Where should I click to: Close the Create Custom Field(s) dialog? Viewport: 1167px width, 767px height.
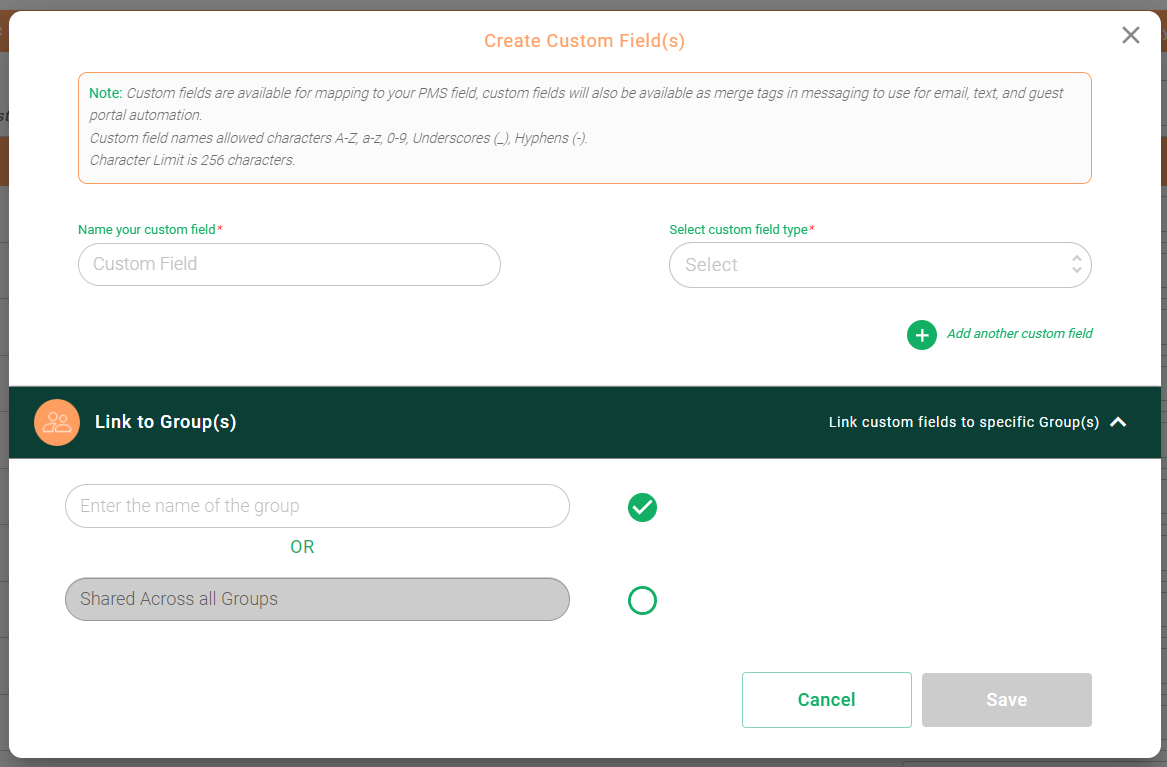1131,35
